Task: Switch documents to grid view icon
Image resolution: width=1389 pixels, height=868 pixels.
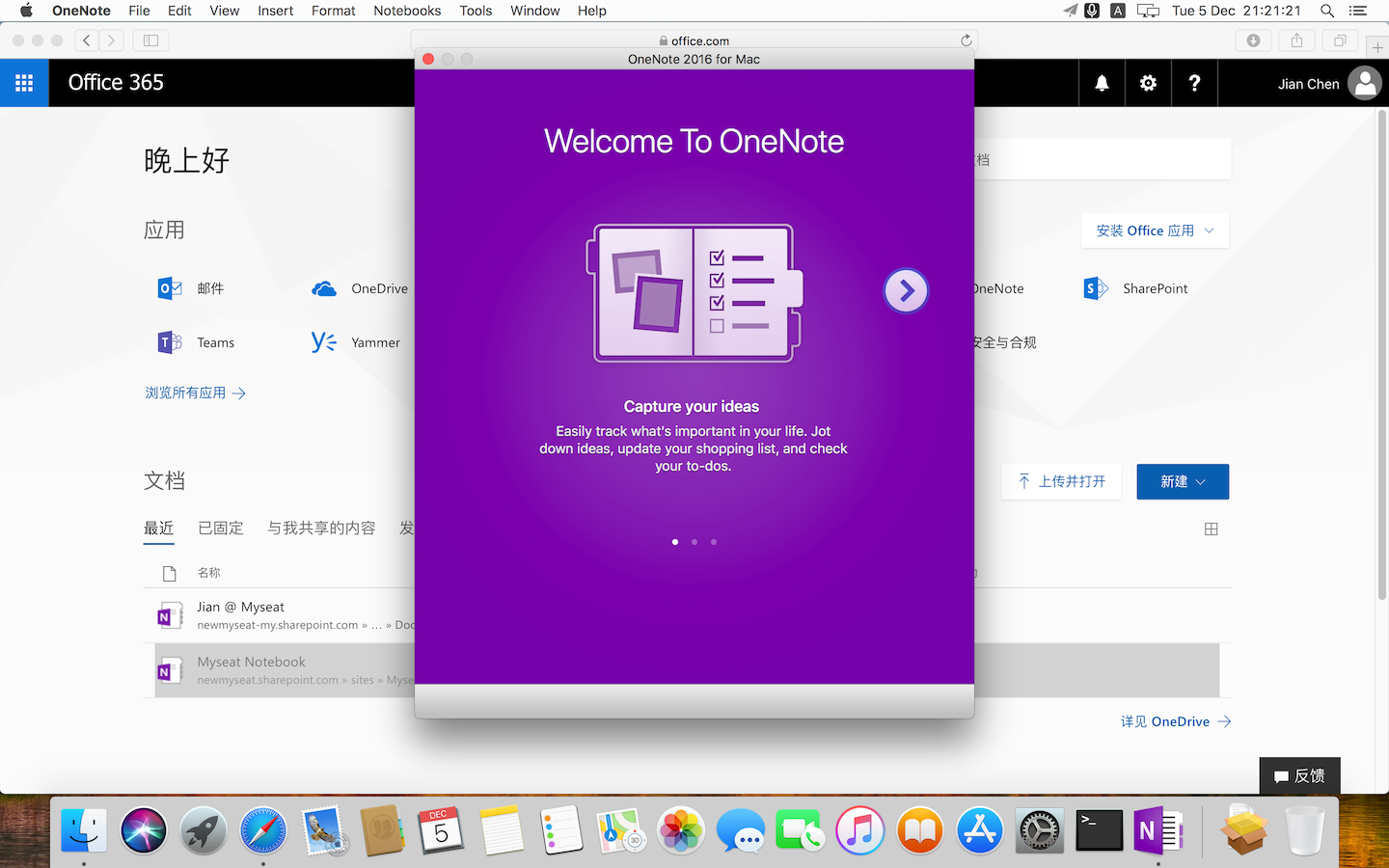Action: (1212, 529)
